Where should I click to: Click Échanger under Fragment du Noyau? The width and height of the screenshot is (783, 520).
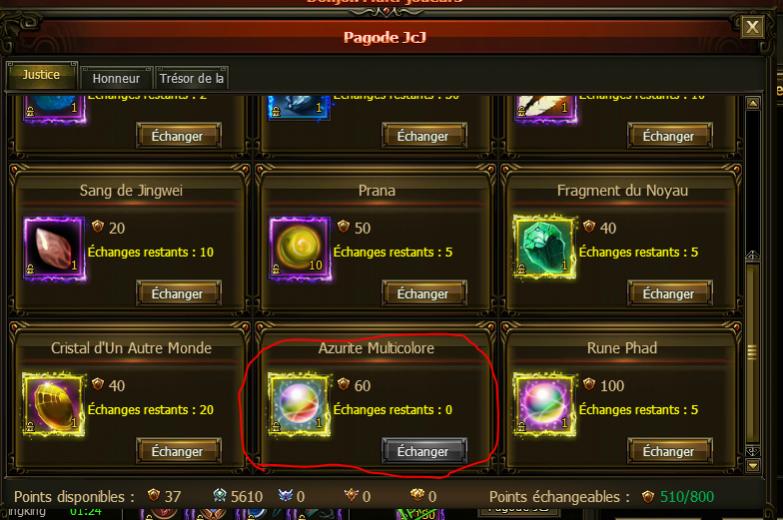pos(670,293)
